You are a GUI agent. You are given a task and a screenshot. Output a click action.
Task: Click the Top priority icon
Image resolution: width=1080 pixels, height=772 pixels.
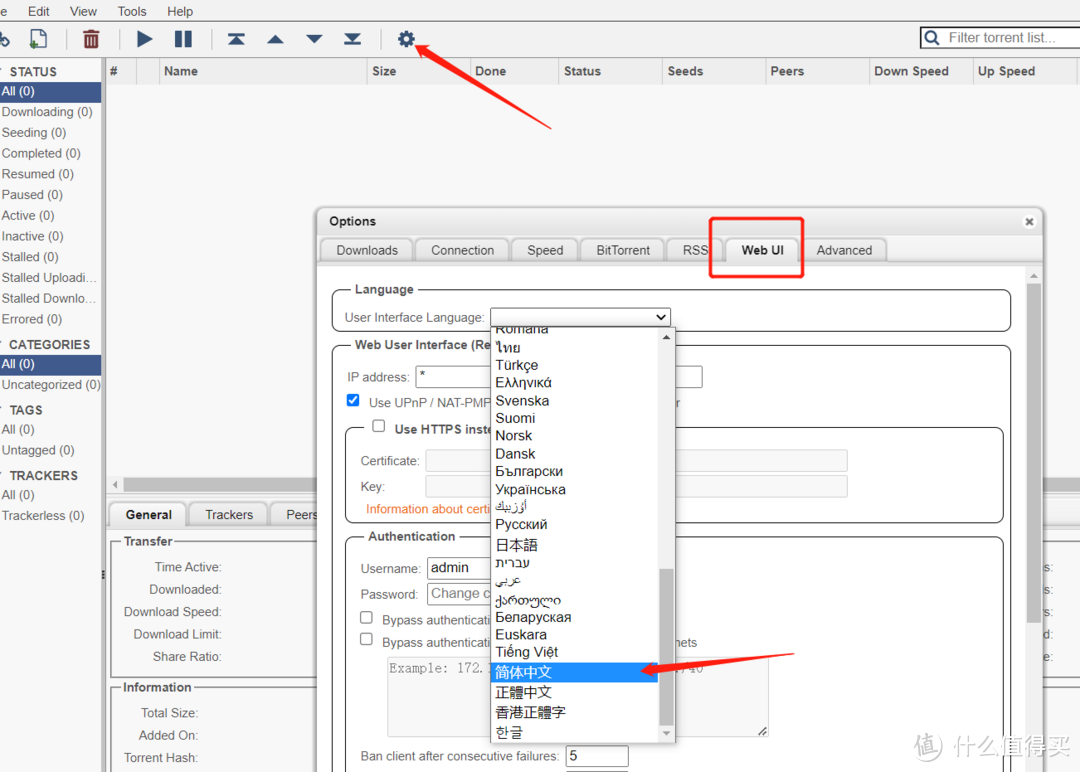click(236, 38)
